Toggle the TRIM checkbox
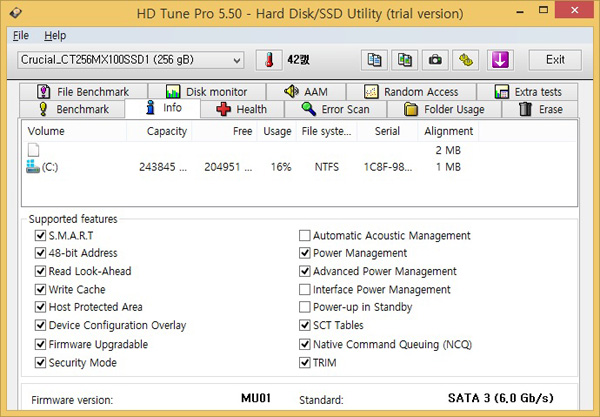This screenshot has height=417, width=600. pos(305,362)
